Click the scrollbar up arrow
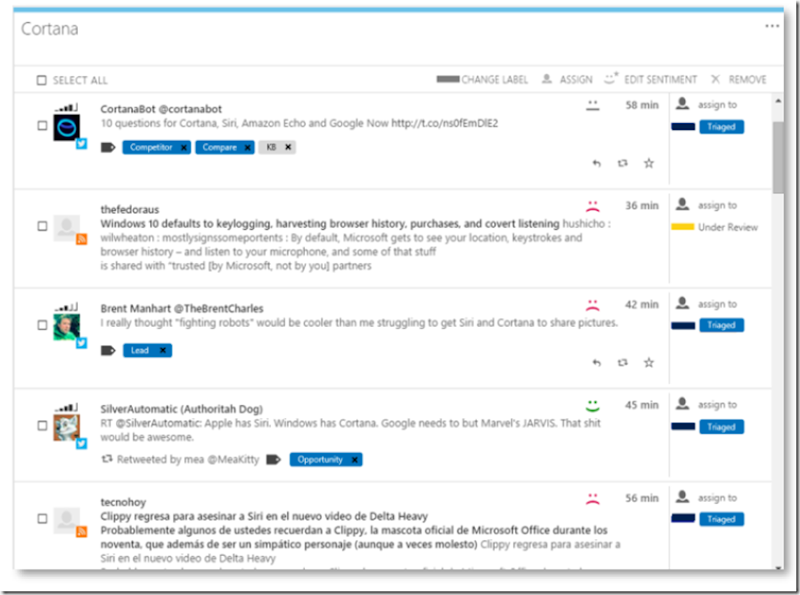The image size is (800, 595). click(778, 101)
